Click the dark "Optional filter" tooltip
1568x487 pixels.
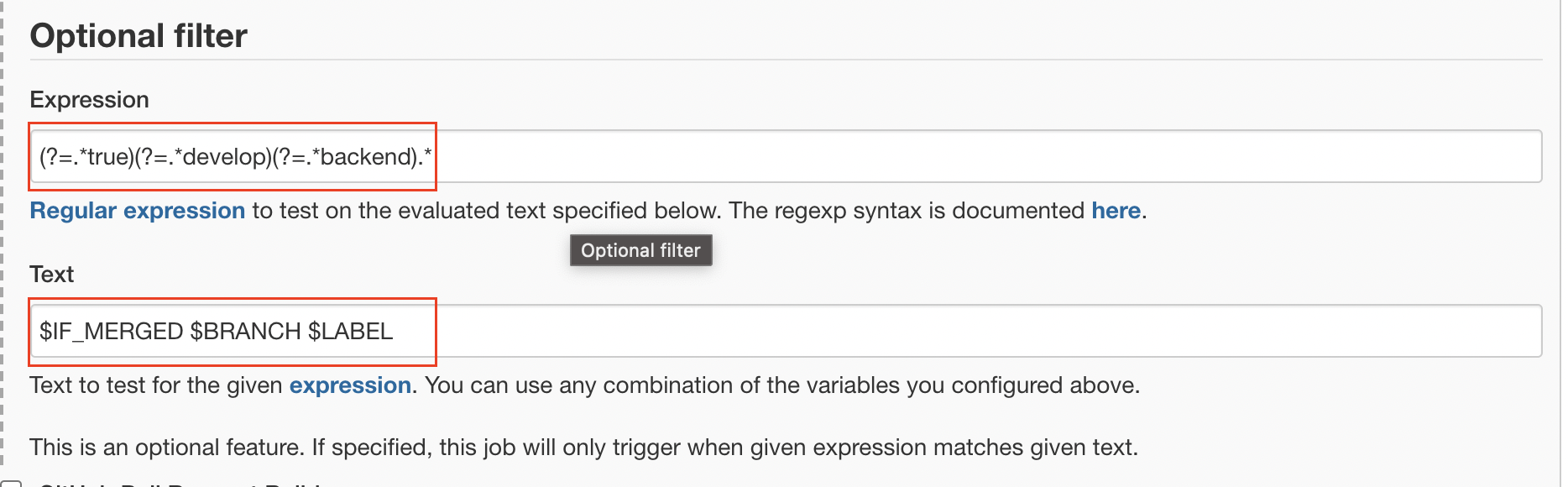[x=640, y=250]
